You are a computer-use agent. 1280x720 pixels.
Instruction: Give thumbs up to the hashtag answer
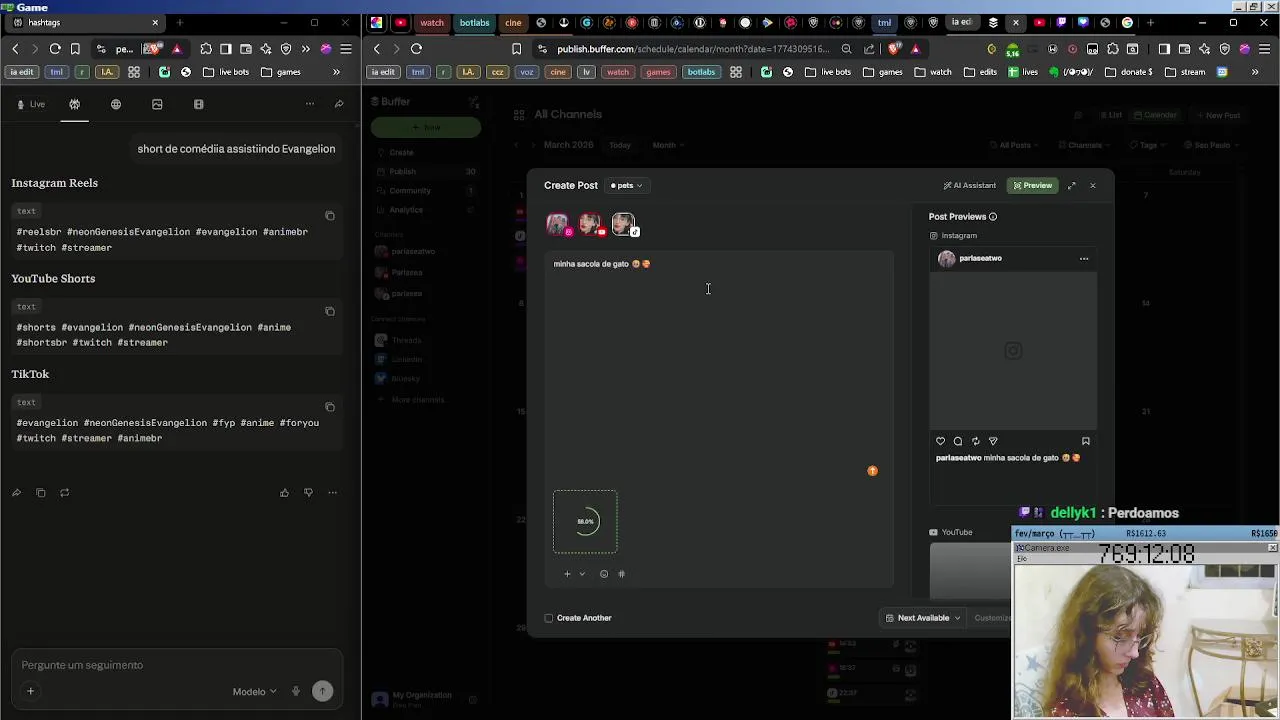(x=284, y=493)
